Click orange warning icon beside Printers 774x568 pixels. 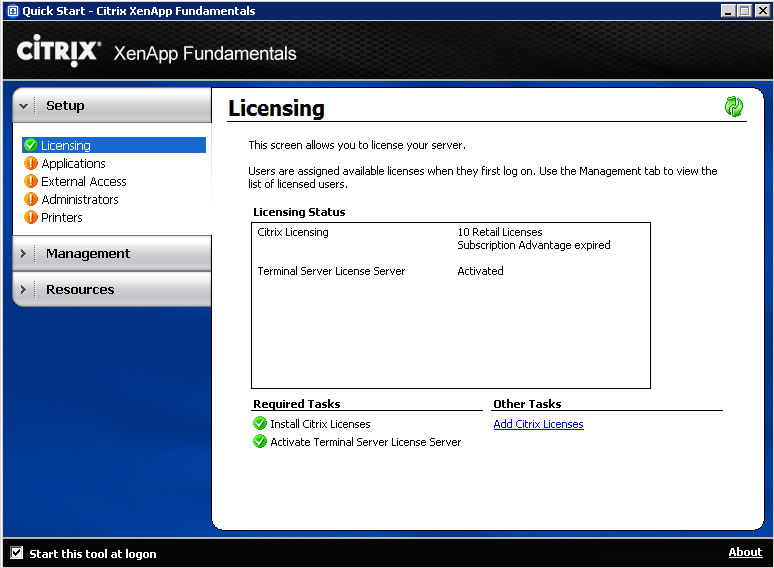tap(31, 217)
